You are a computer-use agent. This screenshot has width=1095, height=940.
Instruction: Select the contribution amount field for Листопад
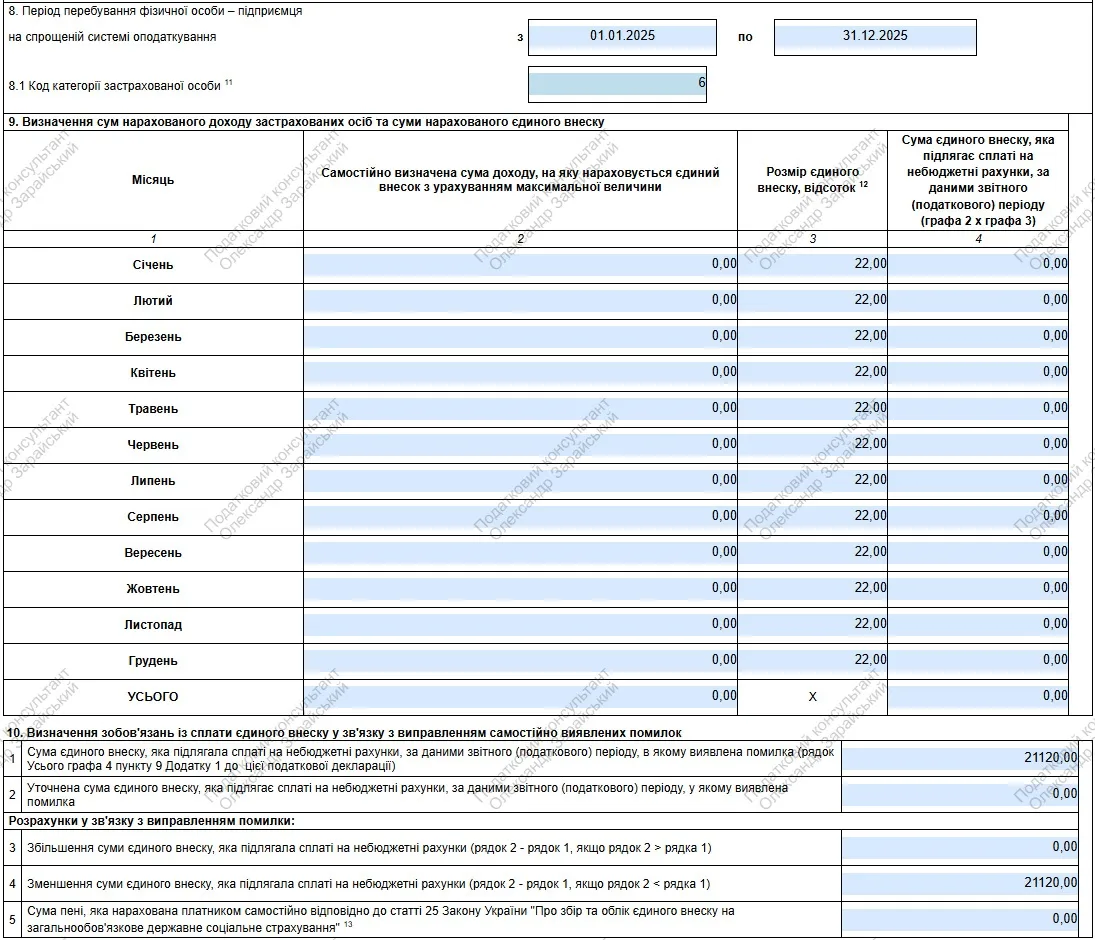click(978, 624)
